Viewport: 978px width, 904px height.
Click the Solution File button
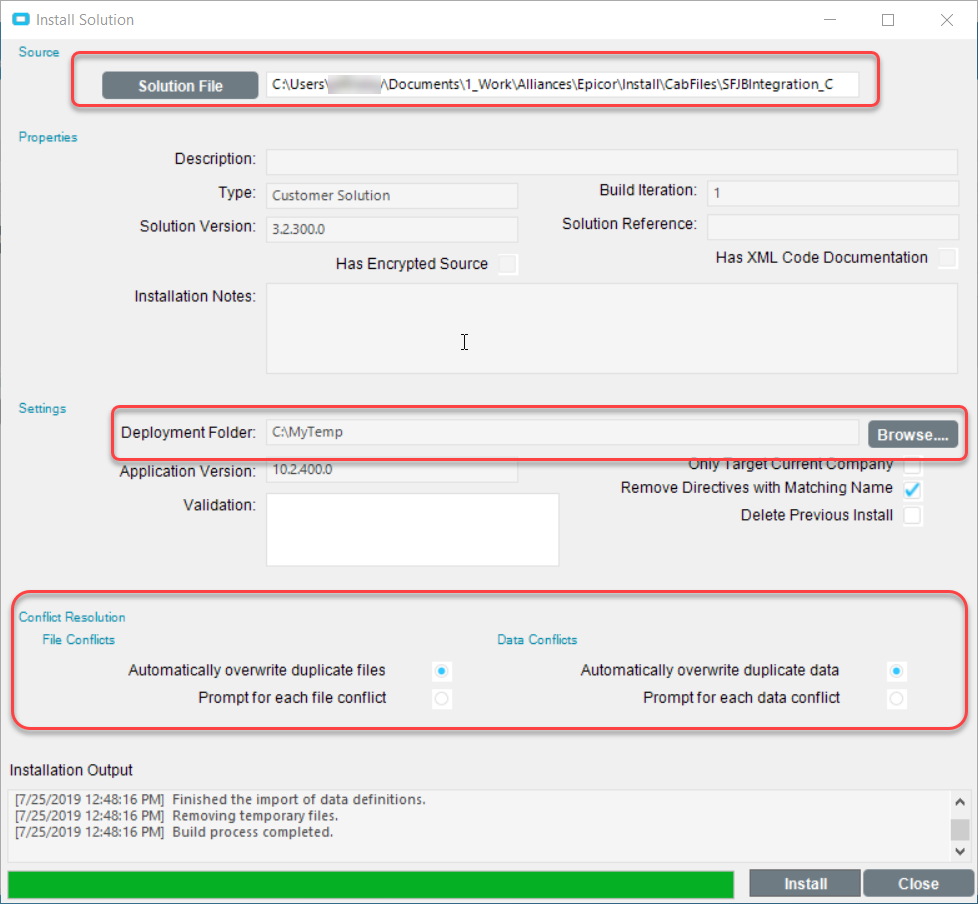point(180,86)
